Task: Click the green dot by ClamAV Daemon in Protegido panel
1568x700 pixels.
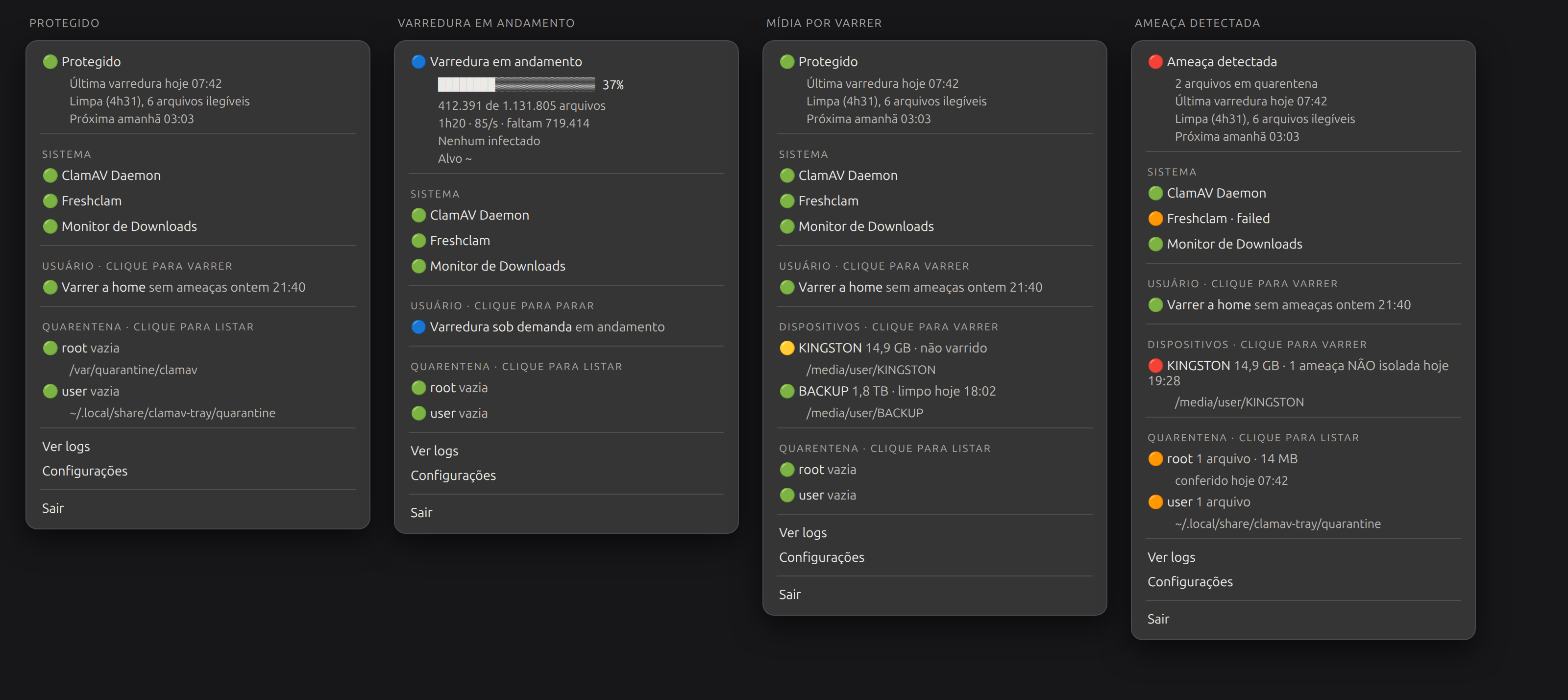Action: tap(50, 175)
